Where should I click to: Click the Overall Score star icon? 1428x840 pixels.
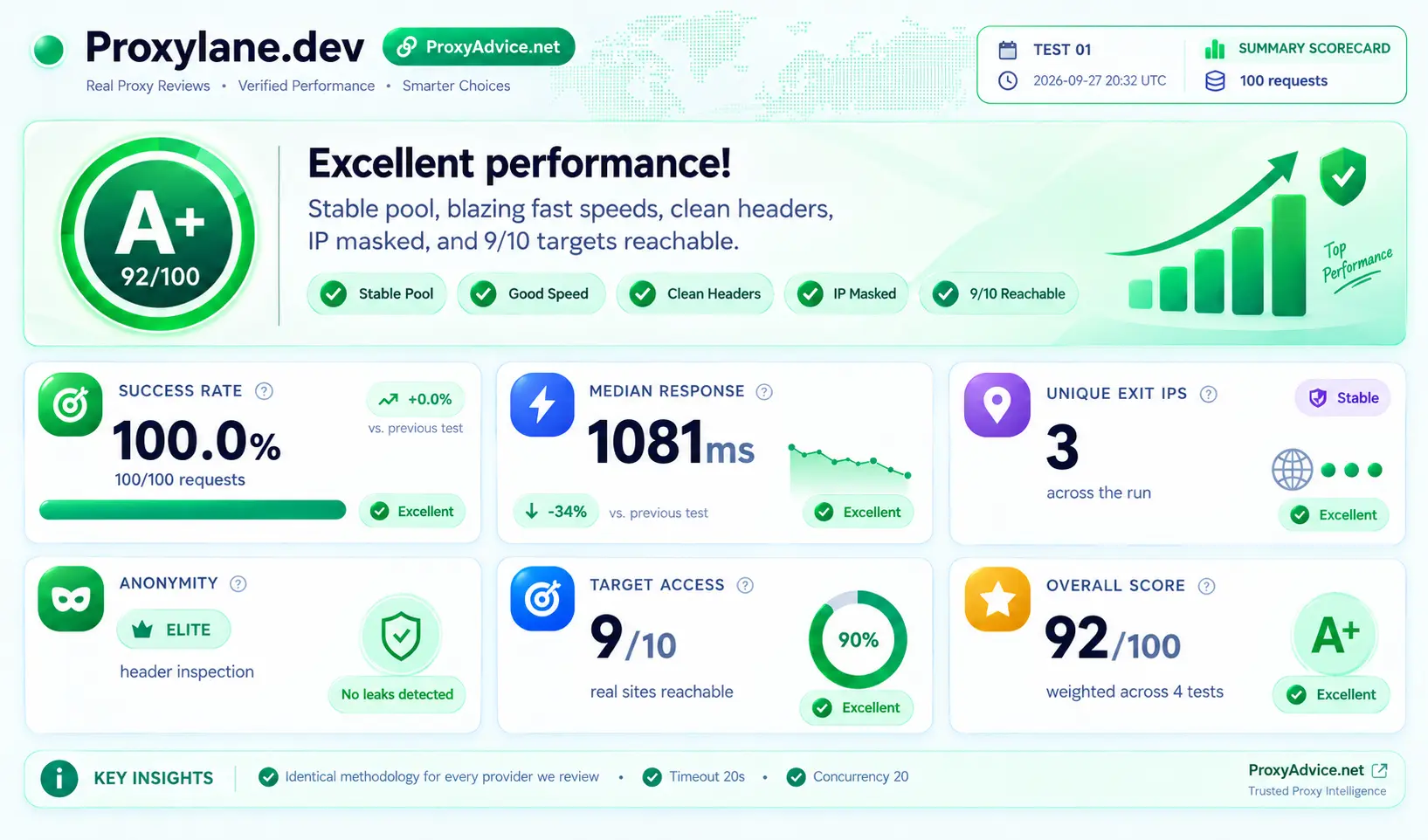(997, 599)
